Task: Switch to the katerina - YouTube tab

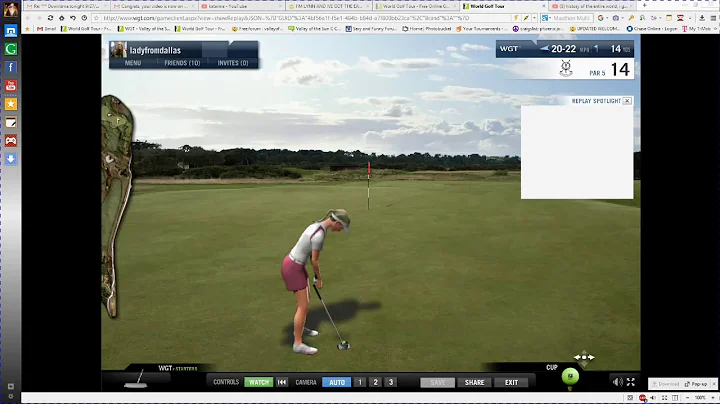Action: (x=242, y=6)
